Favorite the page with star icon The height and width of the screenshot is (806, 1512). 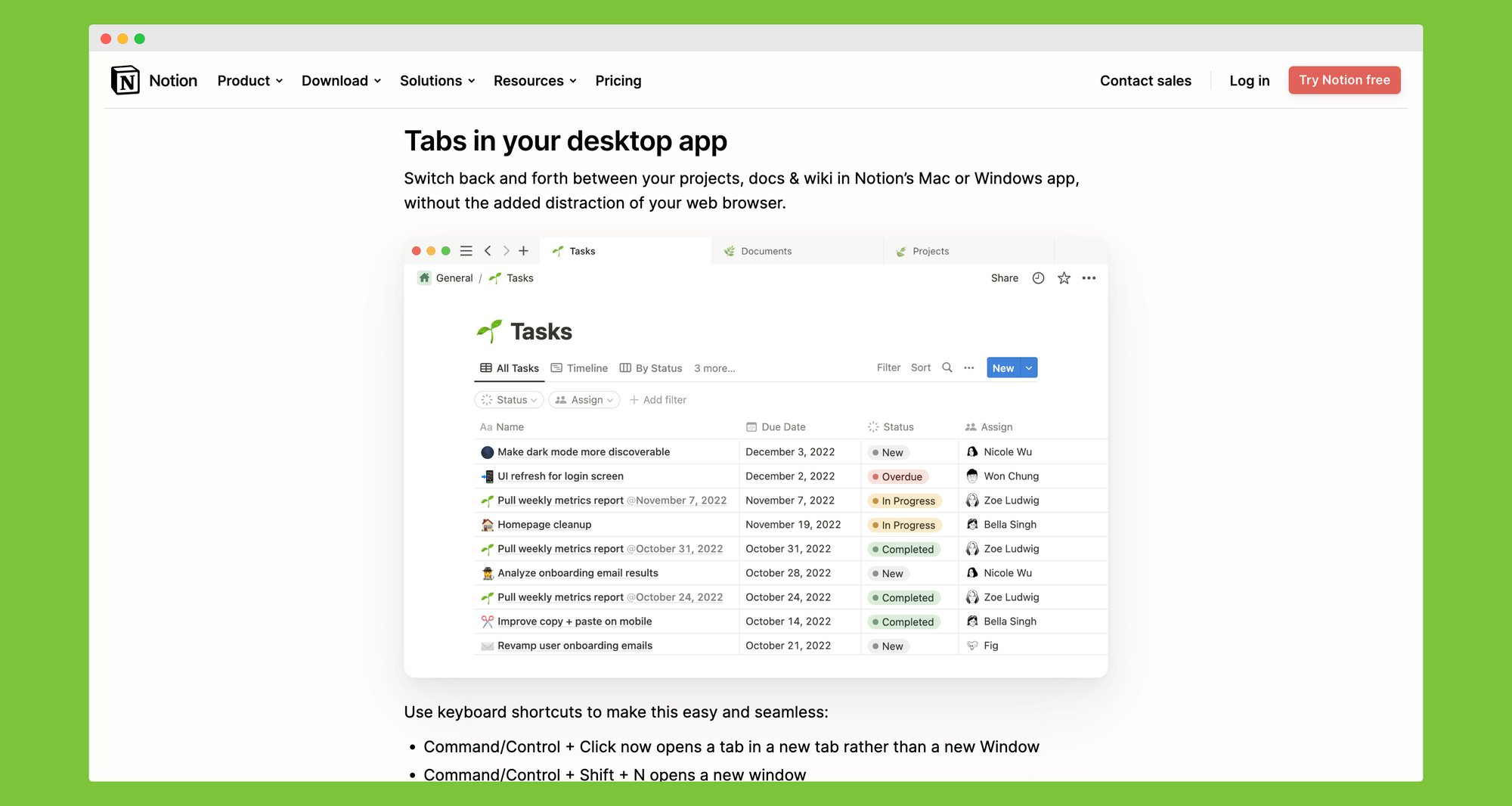pos(1064,278)
